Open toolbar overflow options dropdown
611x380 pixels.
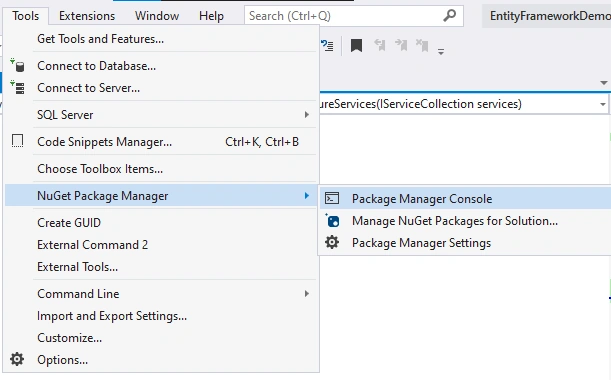441,51
